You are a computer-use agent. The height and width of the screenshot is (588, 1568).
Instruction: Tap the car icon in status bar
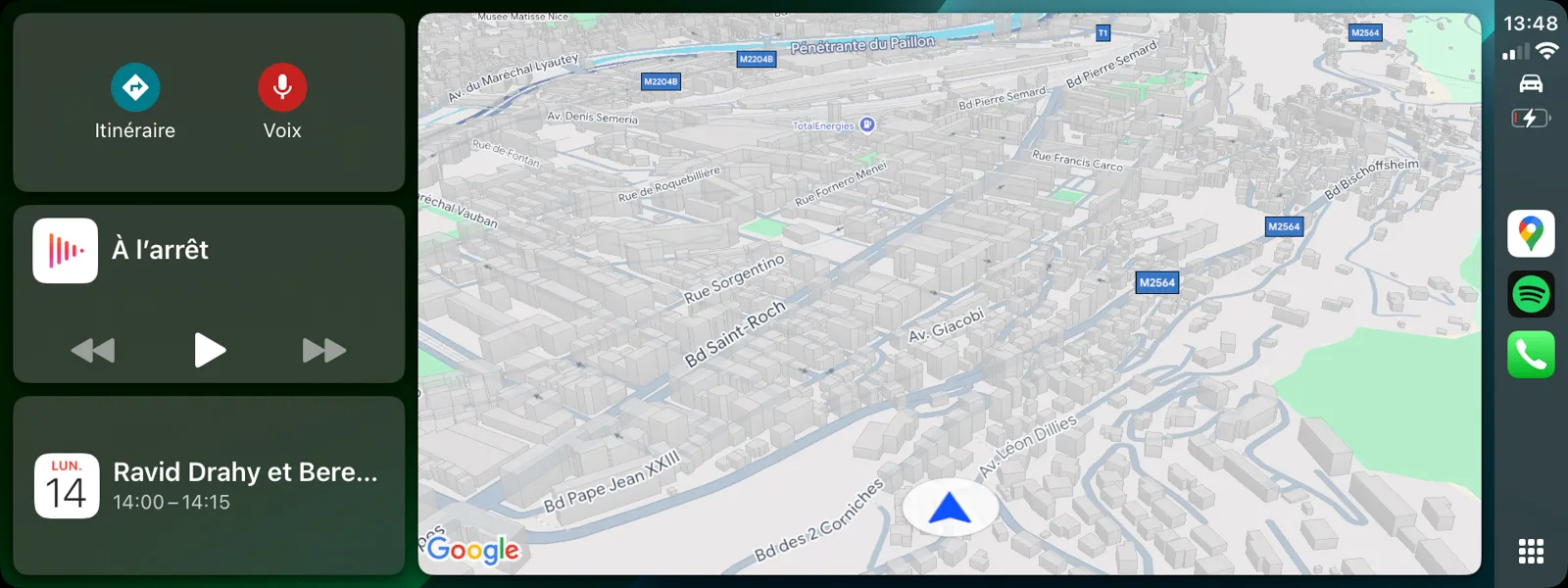[x=1531, y=84]
